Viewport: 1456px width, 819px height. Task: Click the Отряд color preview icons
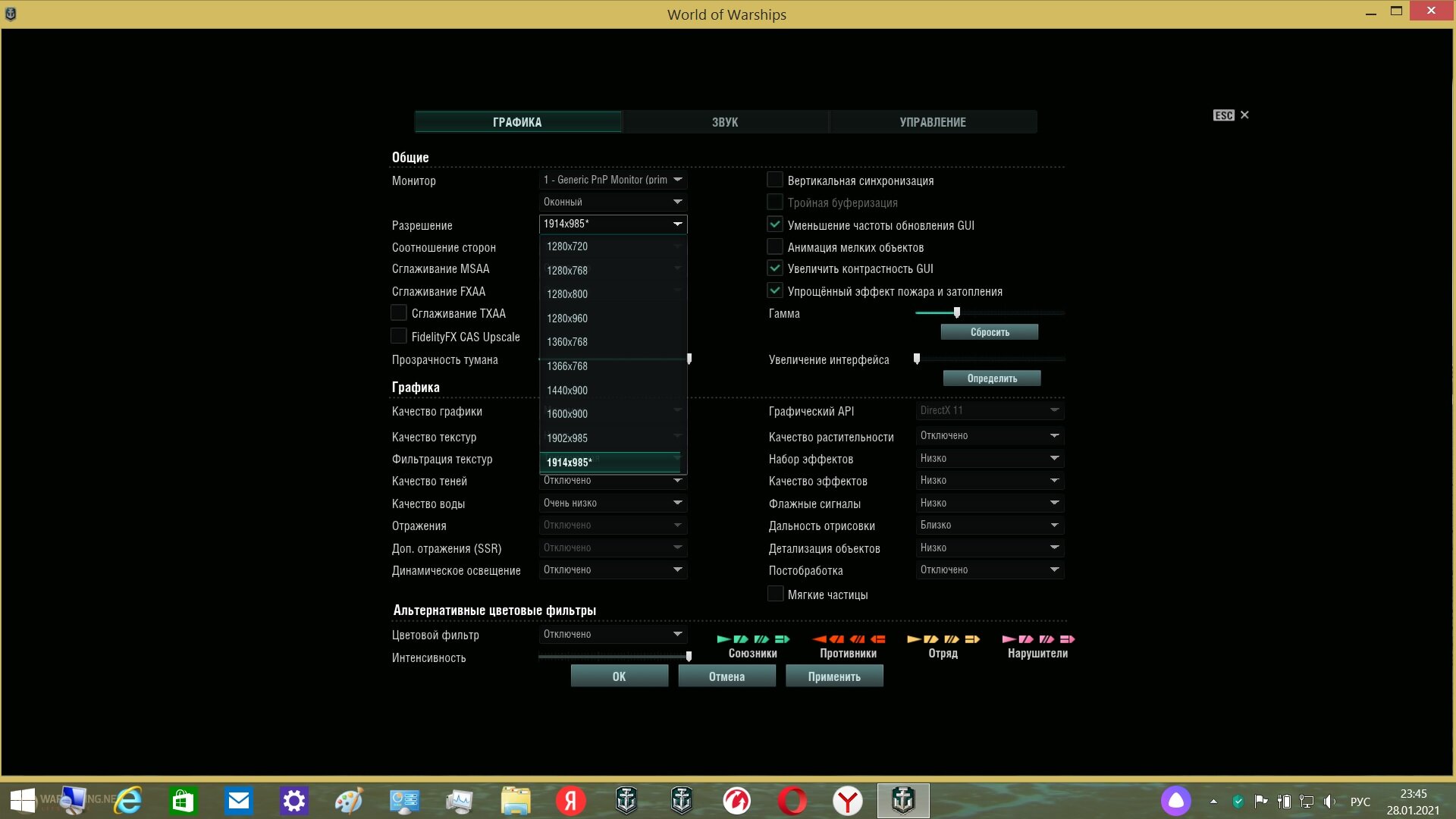(943, 639)
